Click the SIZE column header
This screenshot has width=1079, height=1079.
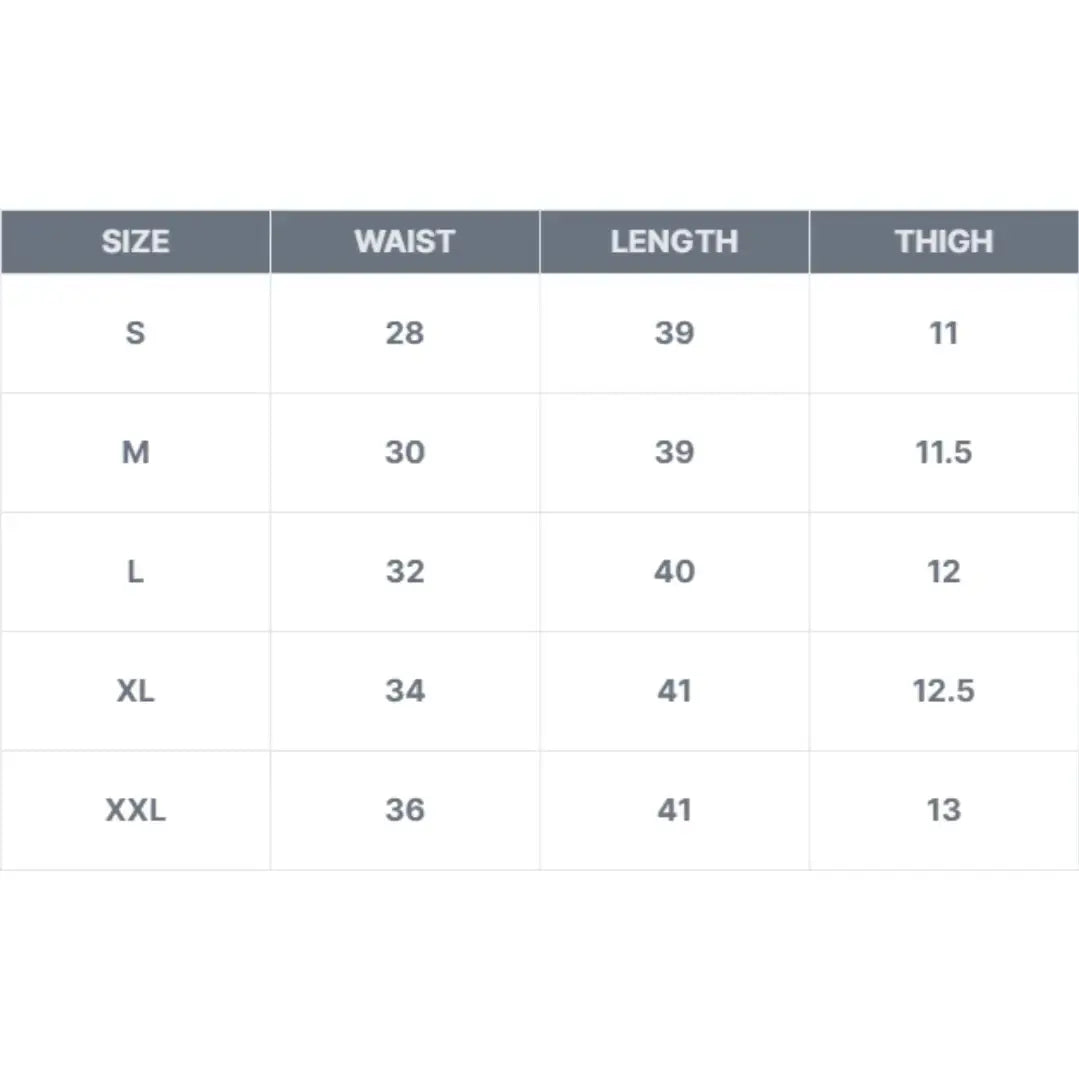(136, 242)
